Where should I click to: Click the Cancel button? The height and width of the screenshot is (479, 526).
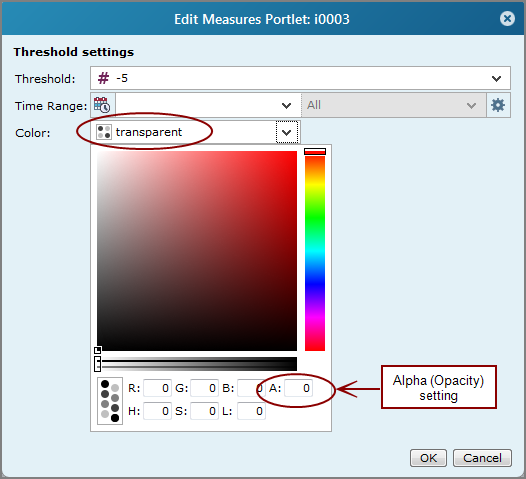(x=482, y=458)
